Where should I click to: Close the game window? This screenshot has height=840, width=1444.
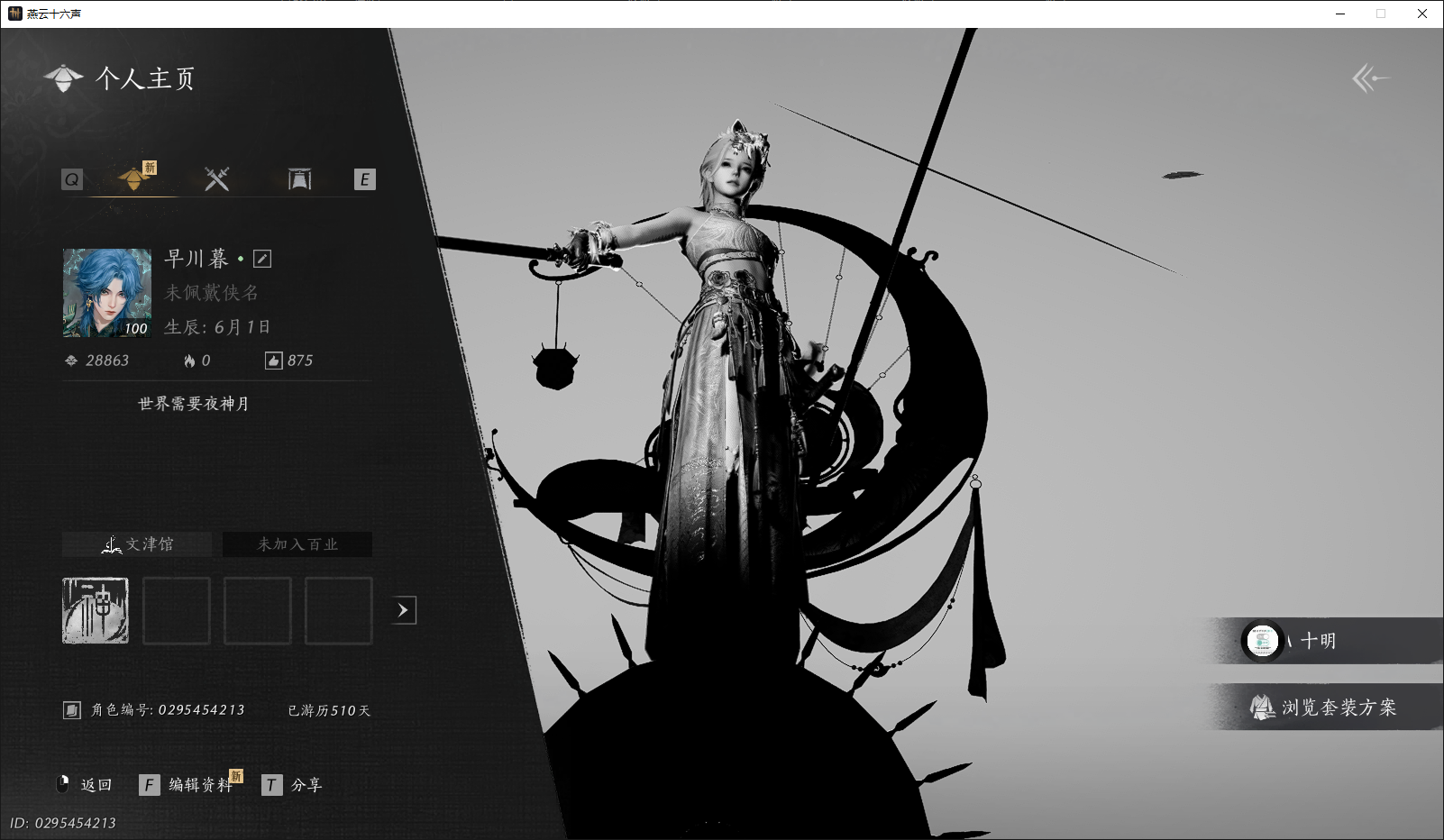(x=1422, y=14)
